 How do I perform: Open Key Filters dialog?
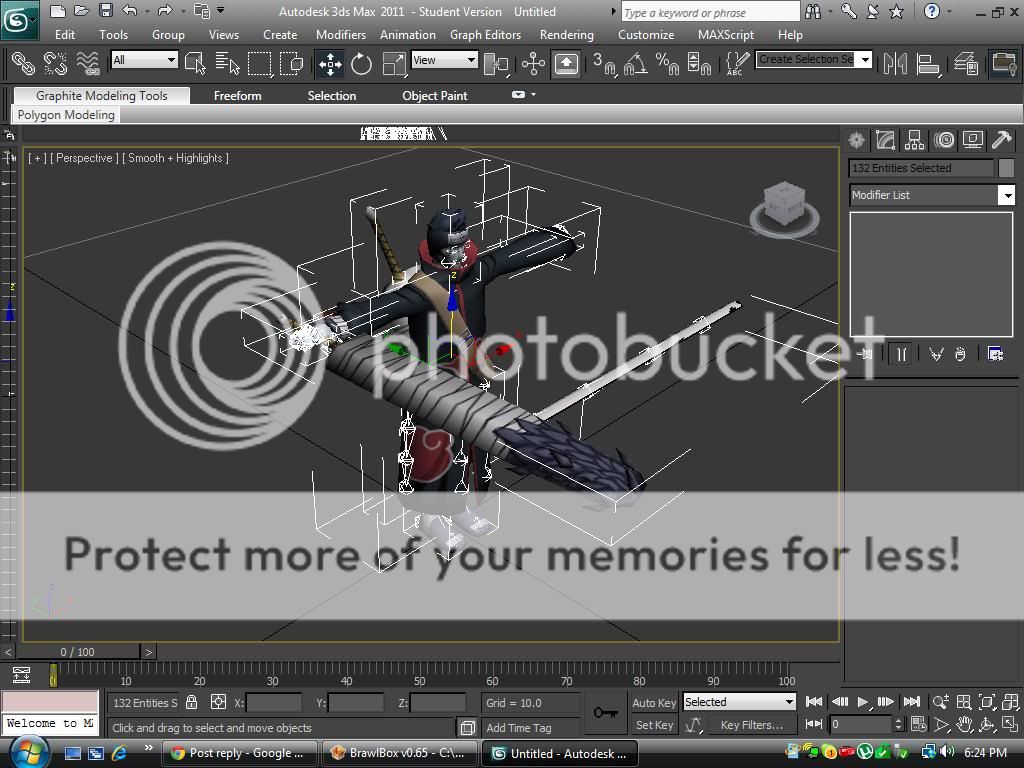pos(751,725)
